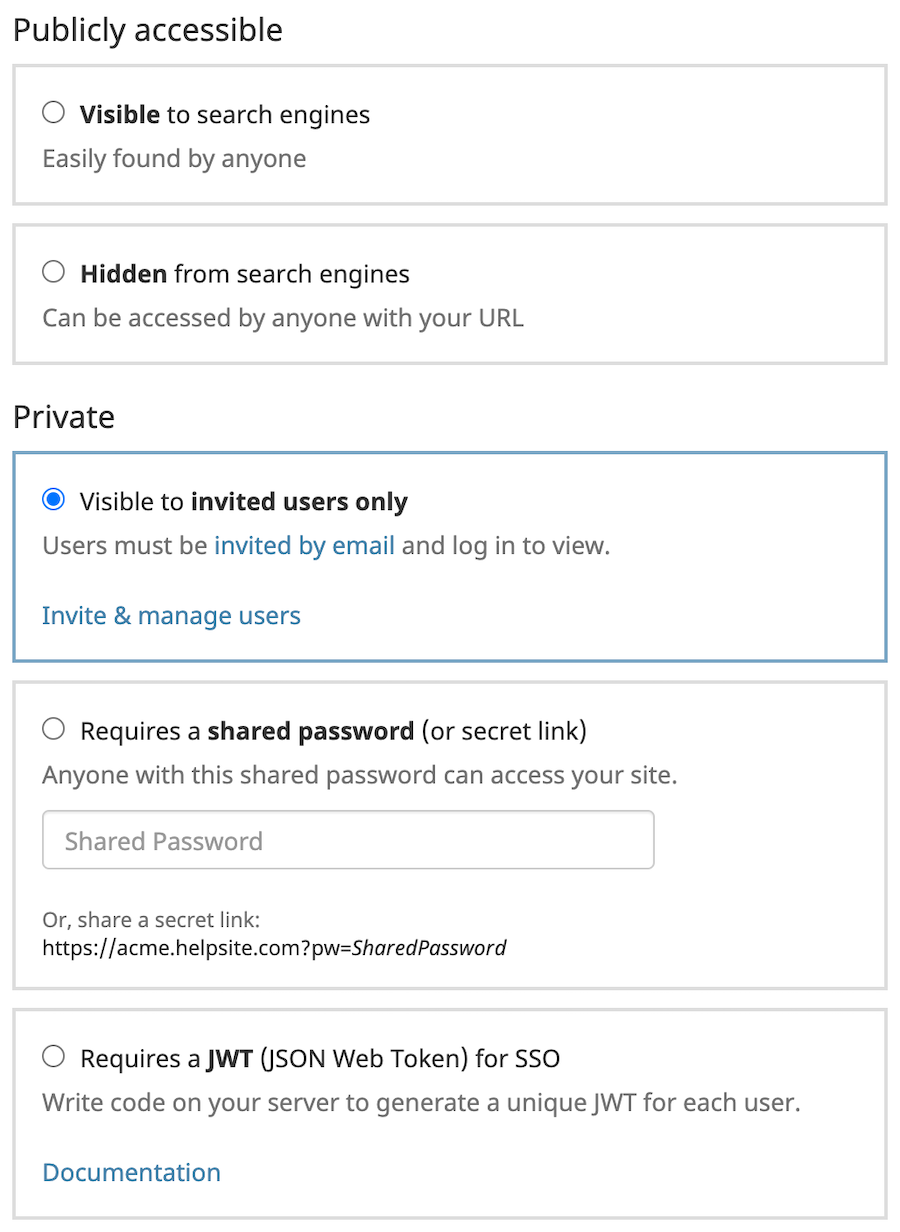Click the 'Publicly accessible' section heading
Viewport: 900px width, 1232px height.
[148, 30]
